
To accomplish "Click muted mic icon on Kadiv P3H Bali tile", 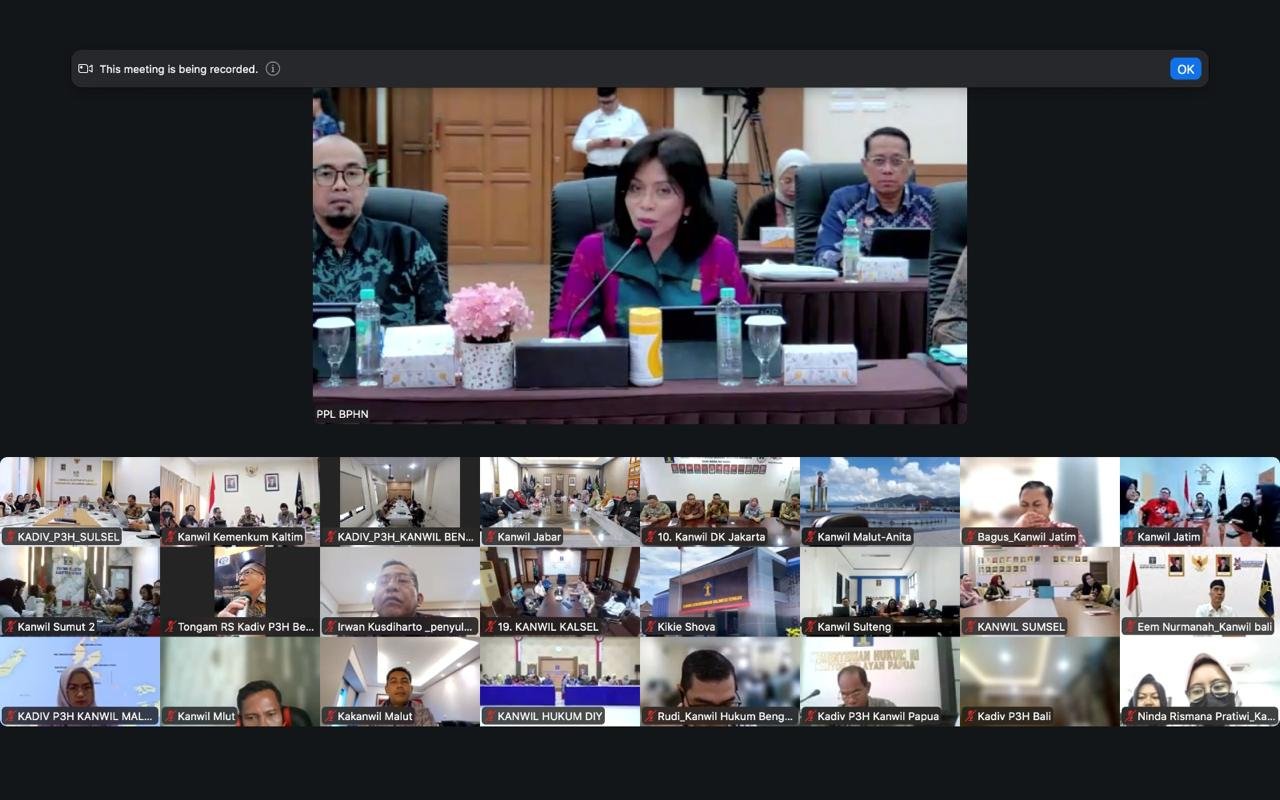I will point(970,716).
